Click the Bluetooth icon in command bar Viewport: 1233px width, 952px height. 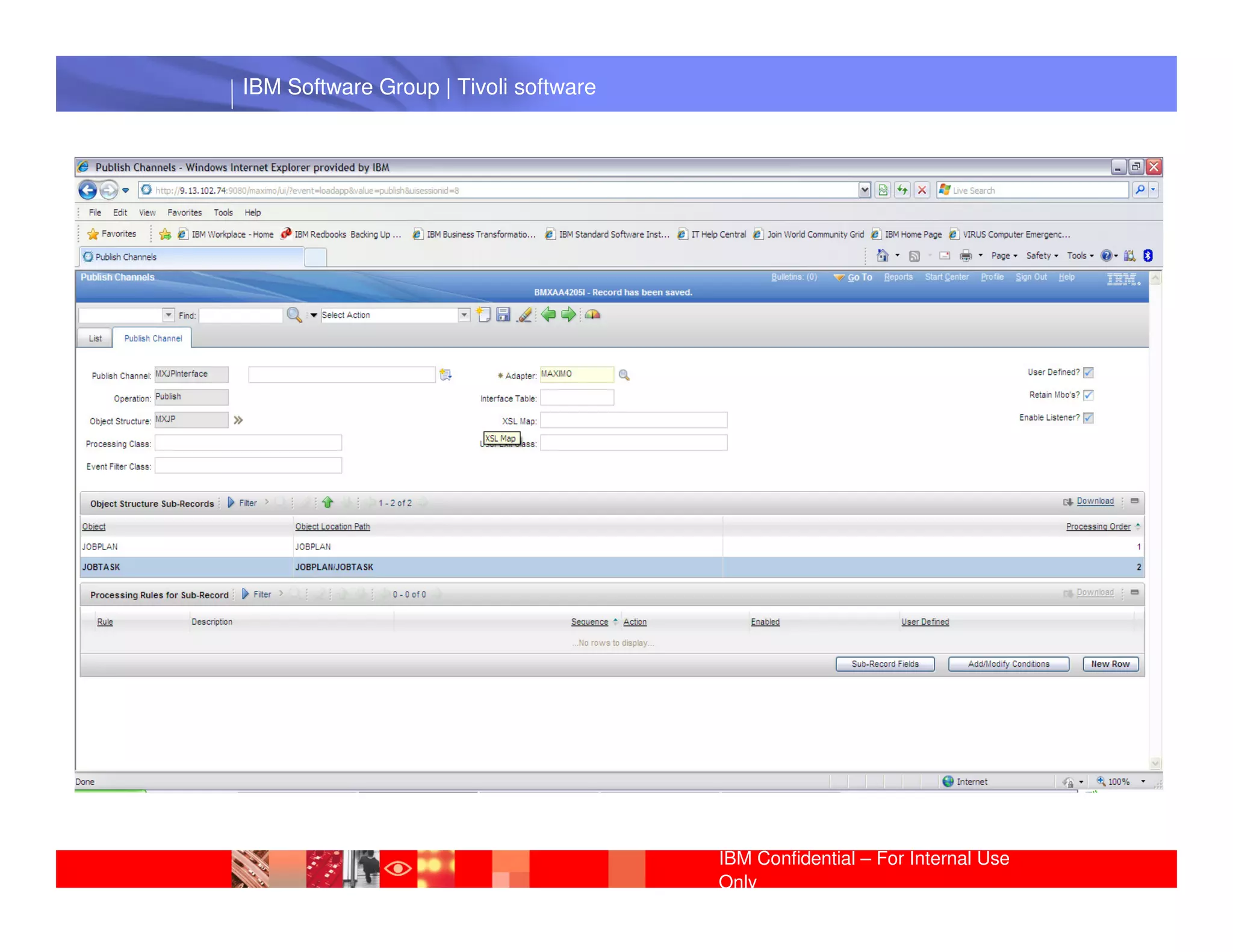[1148, 256]
